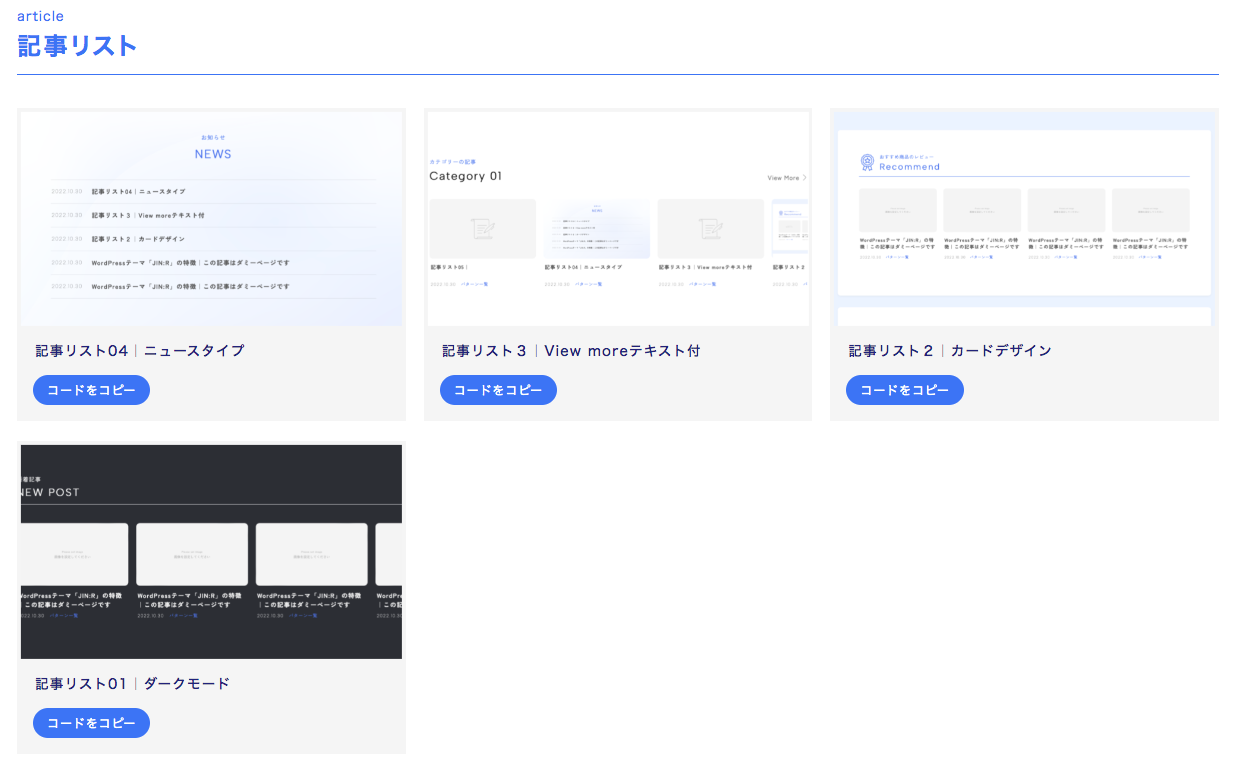Click the Recommend badge icon in preview
The height and width of the screenshot is (770, 1235).
coord(867,162)
